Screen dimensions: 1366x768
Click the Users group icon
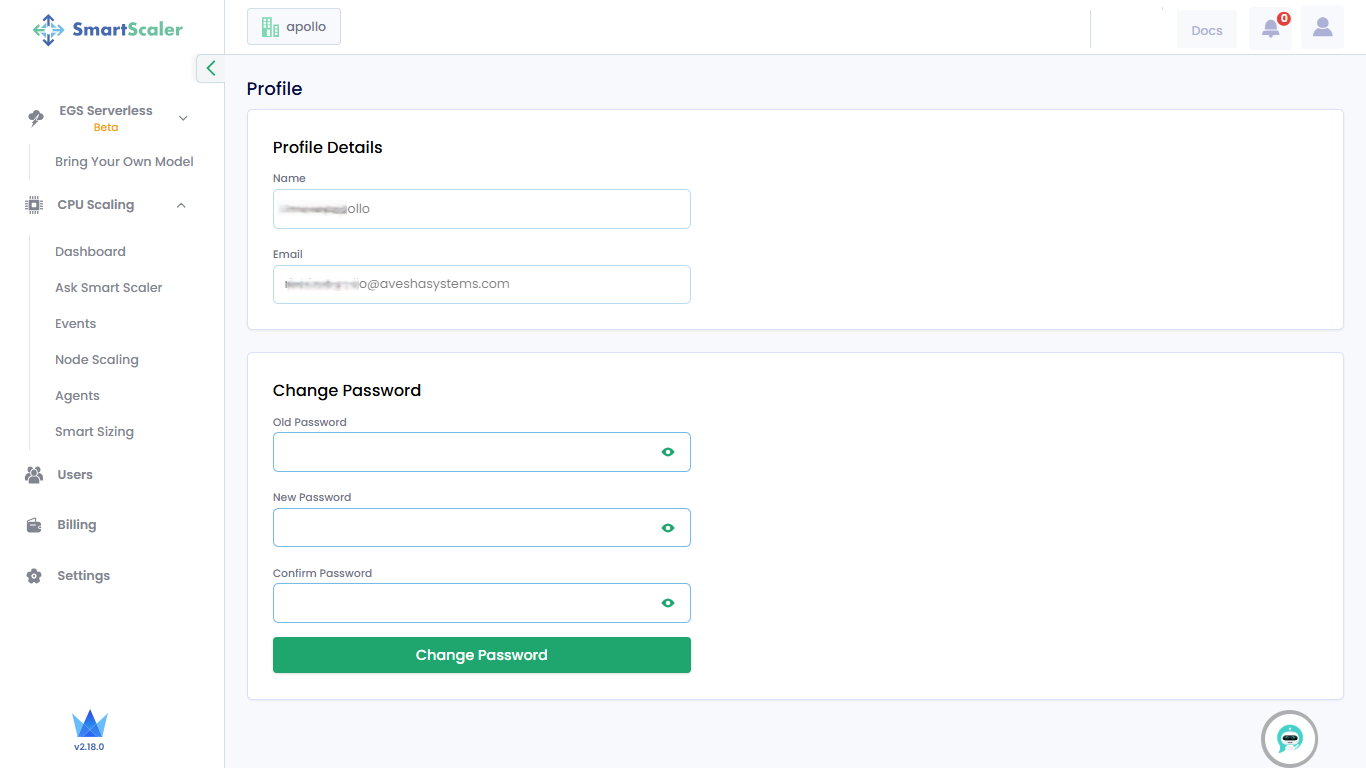pos(34,475)
